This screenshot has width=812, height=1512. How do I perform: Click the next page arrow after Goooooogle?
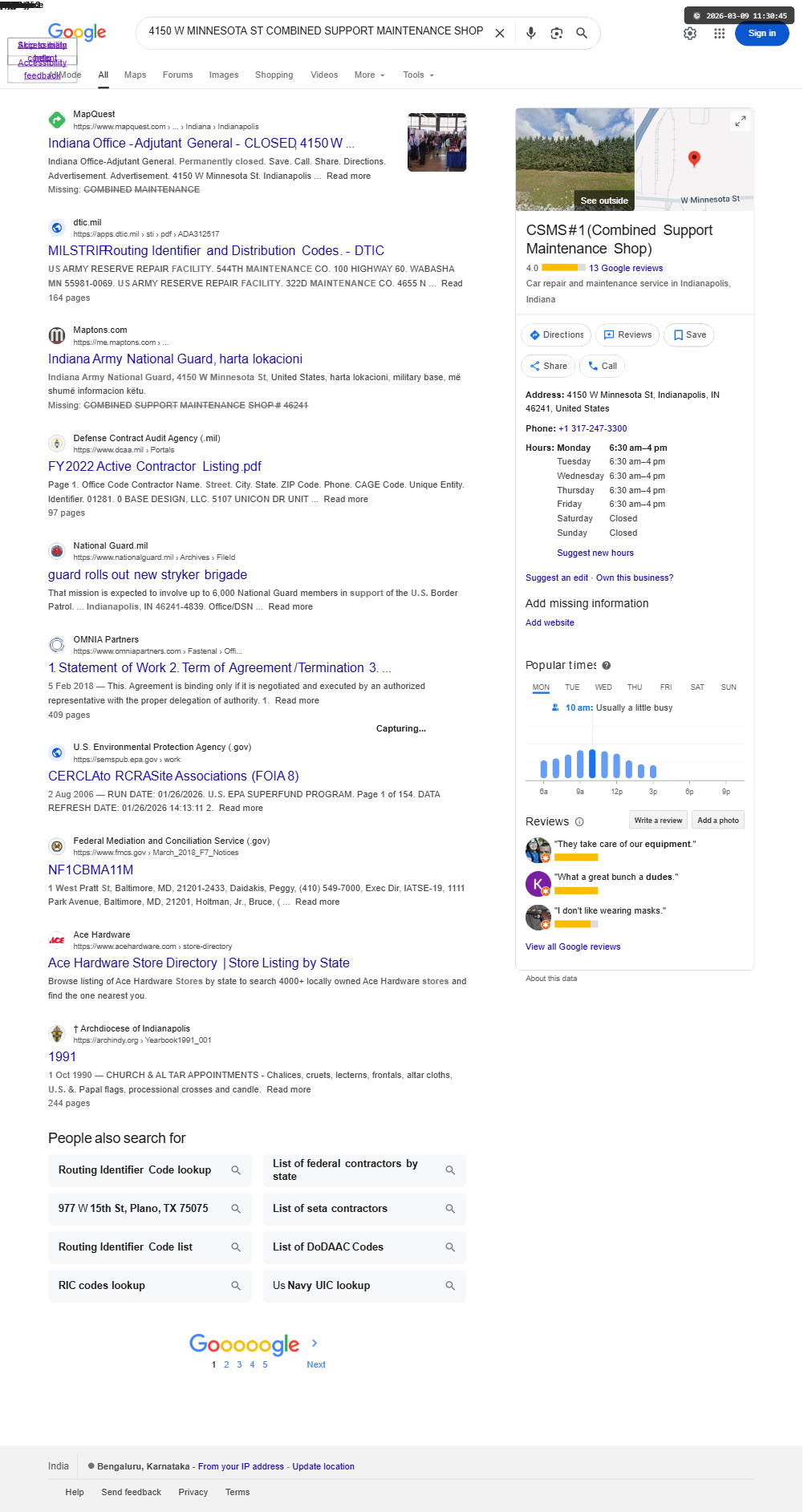[x=315, y=1343]
